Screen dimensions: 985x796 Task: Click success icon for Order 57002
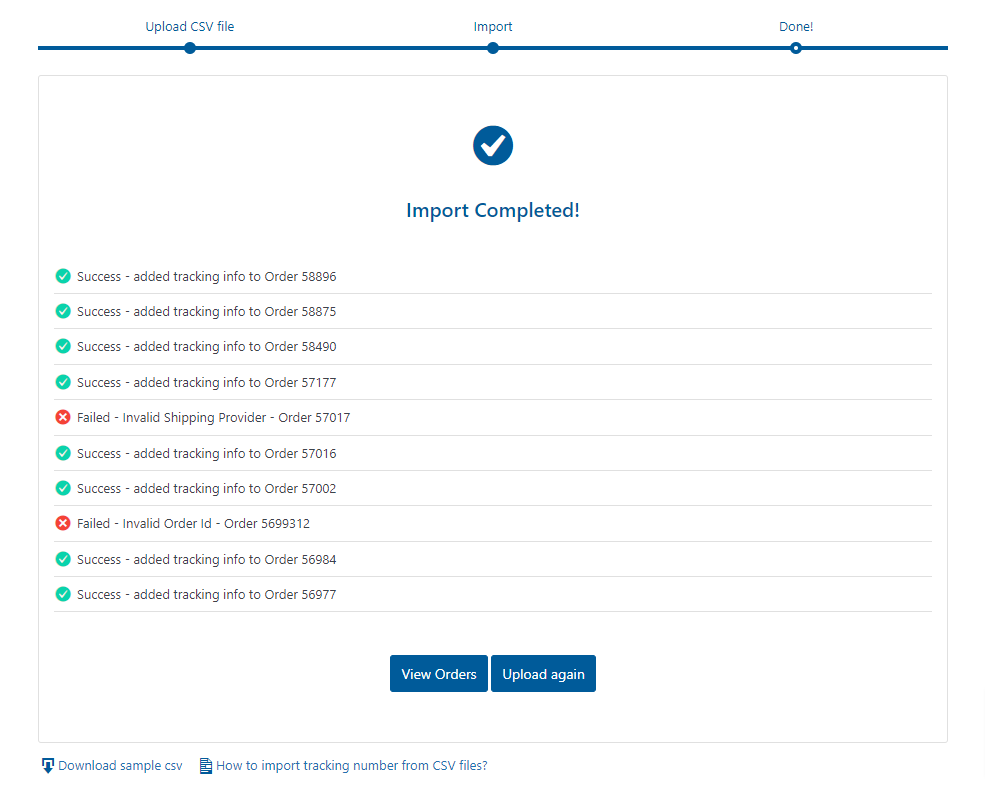(x=63, y=488)
